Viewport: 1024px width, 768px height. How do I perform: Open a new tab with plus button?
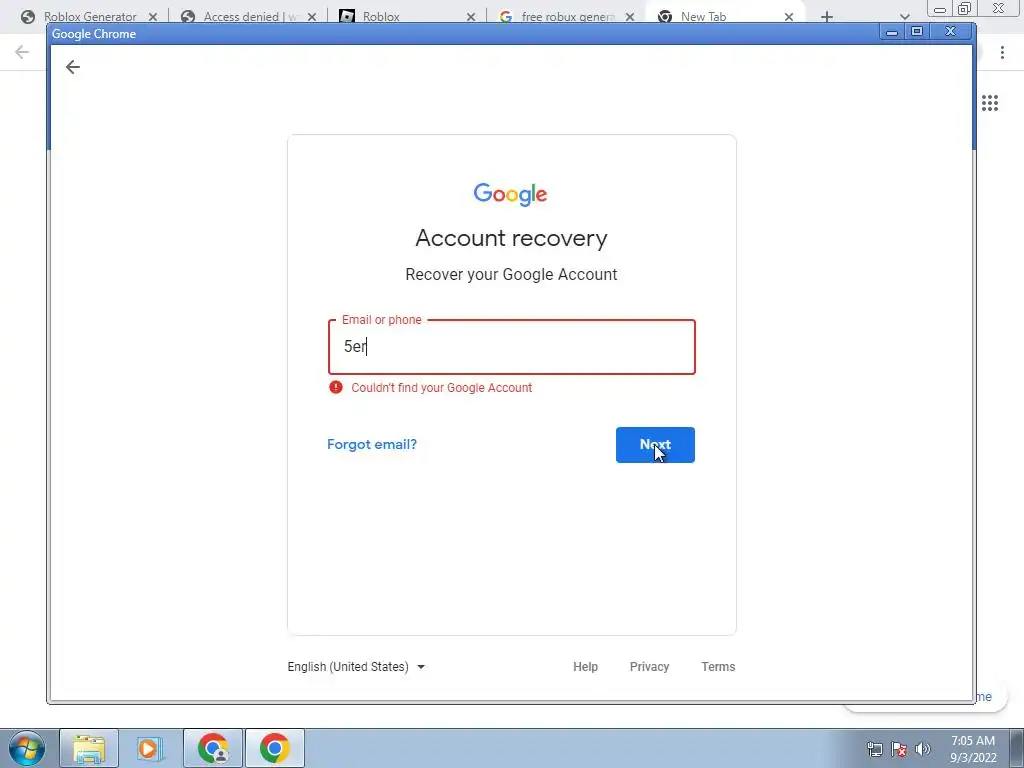click(x=827, y=17)
